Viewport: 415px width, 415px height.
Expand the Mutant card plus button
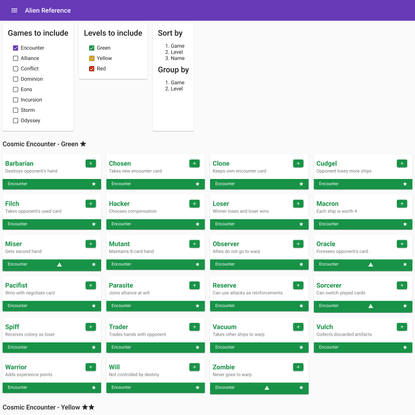[x=194, y=244]
